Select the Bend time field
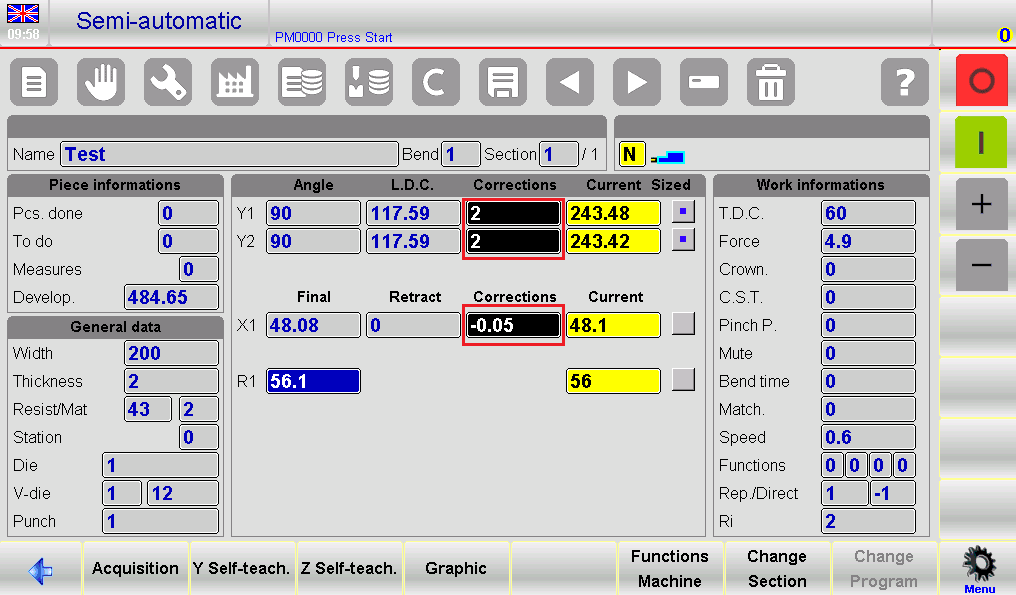 868,381
